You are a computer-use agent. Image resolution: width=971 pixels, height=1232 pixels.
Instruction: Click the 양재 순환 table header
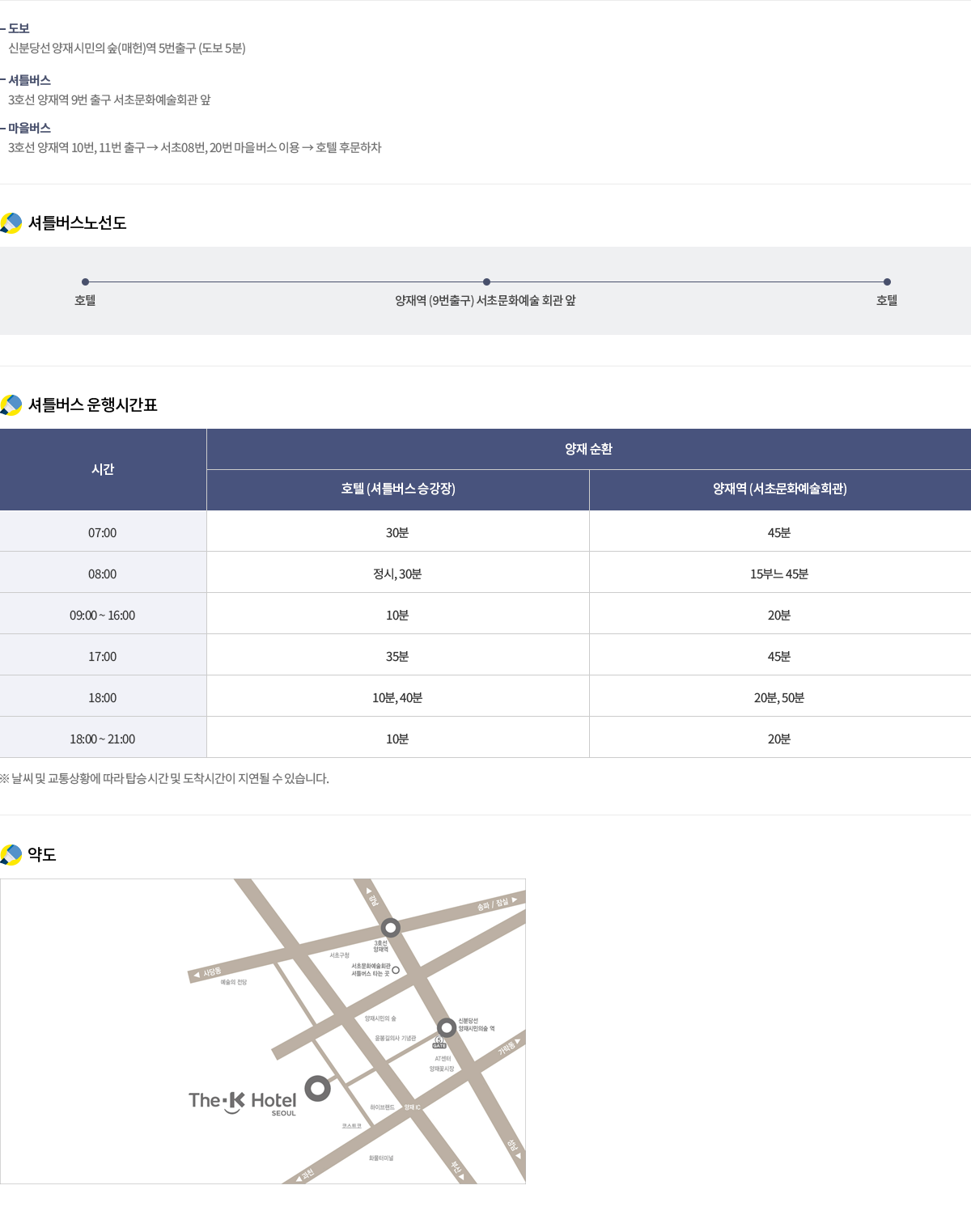pos(588,449)
